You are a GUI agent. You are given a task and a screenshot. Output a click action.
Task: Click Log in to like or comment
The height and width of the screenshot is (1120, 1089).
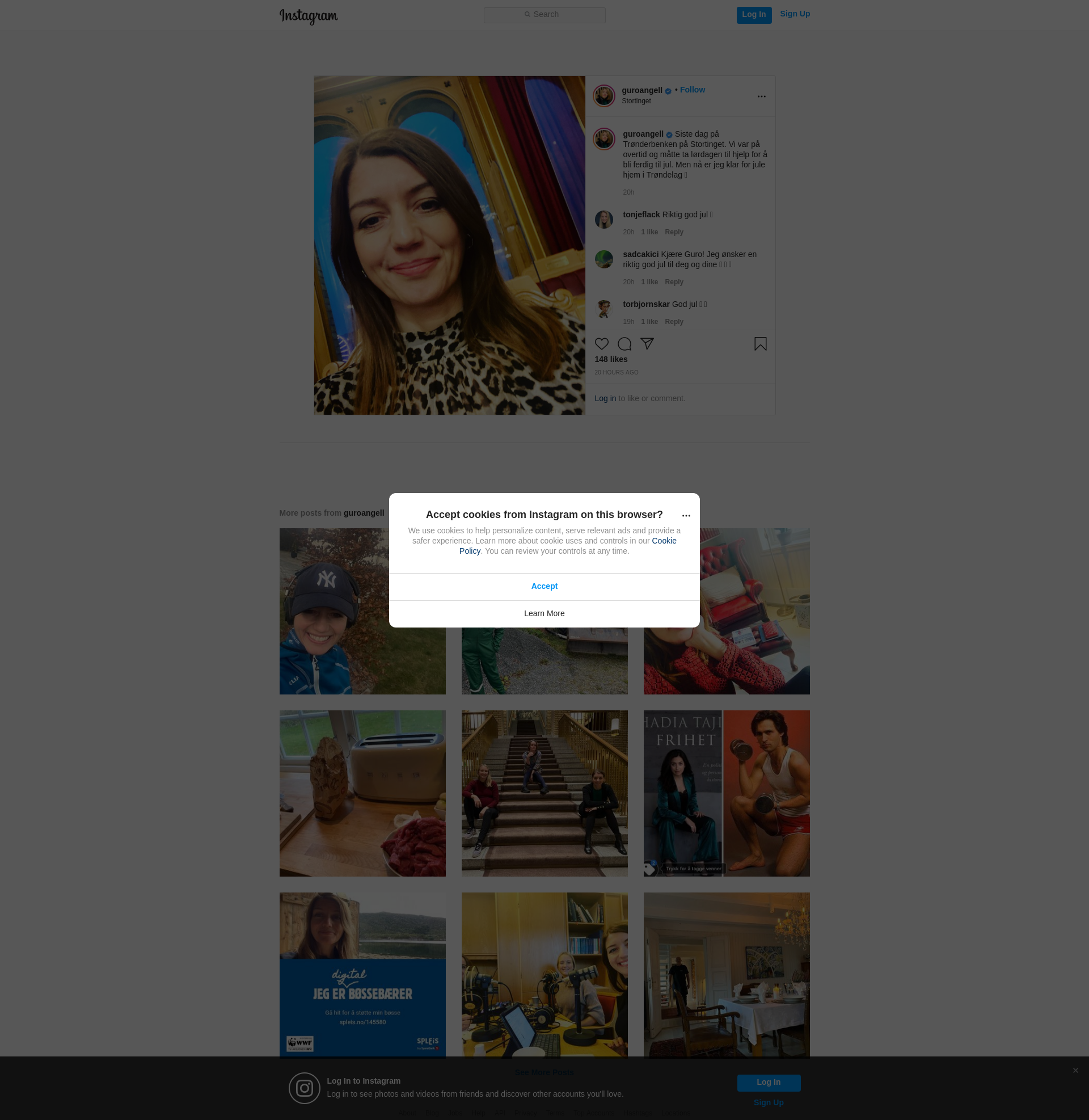click(x=605, y=399)
